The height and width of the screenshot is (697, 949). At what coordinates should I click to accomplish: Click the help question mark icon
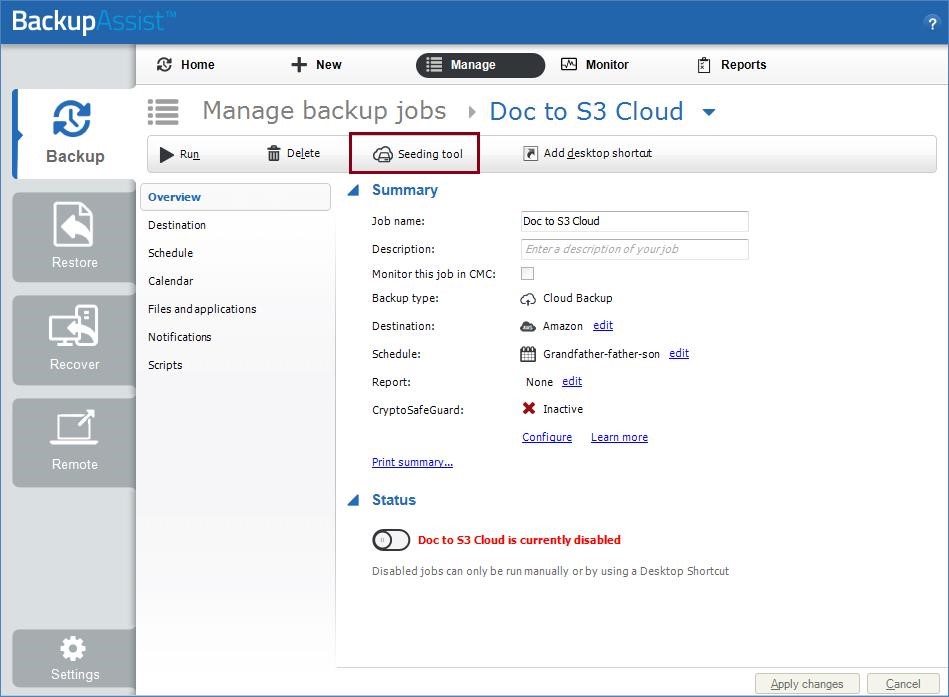[x=932, y=24]
